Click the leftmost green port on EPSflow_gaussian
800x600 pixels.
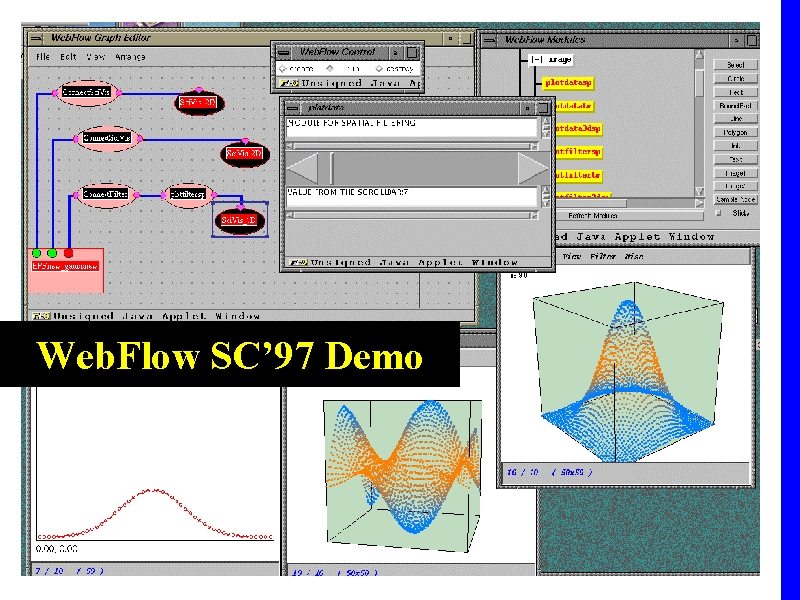[36, 253]
